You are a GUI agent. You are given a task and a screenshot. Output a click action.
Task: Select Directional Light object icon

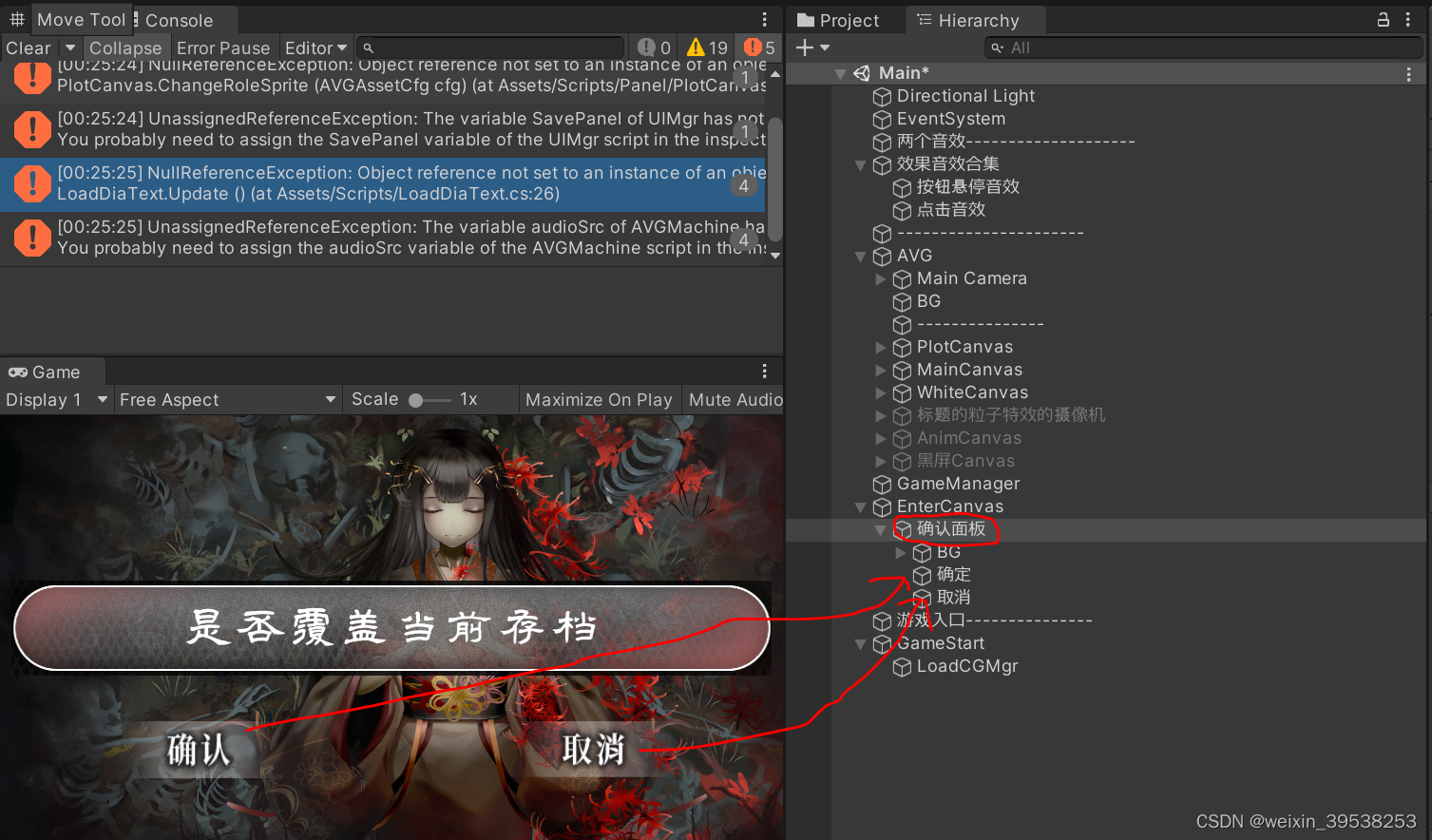[882, 97]
